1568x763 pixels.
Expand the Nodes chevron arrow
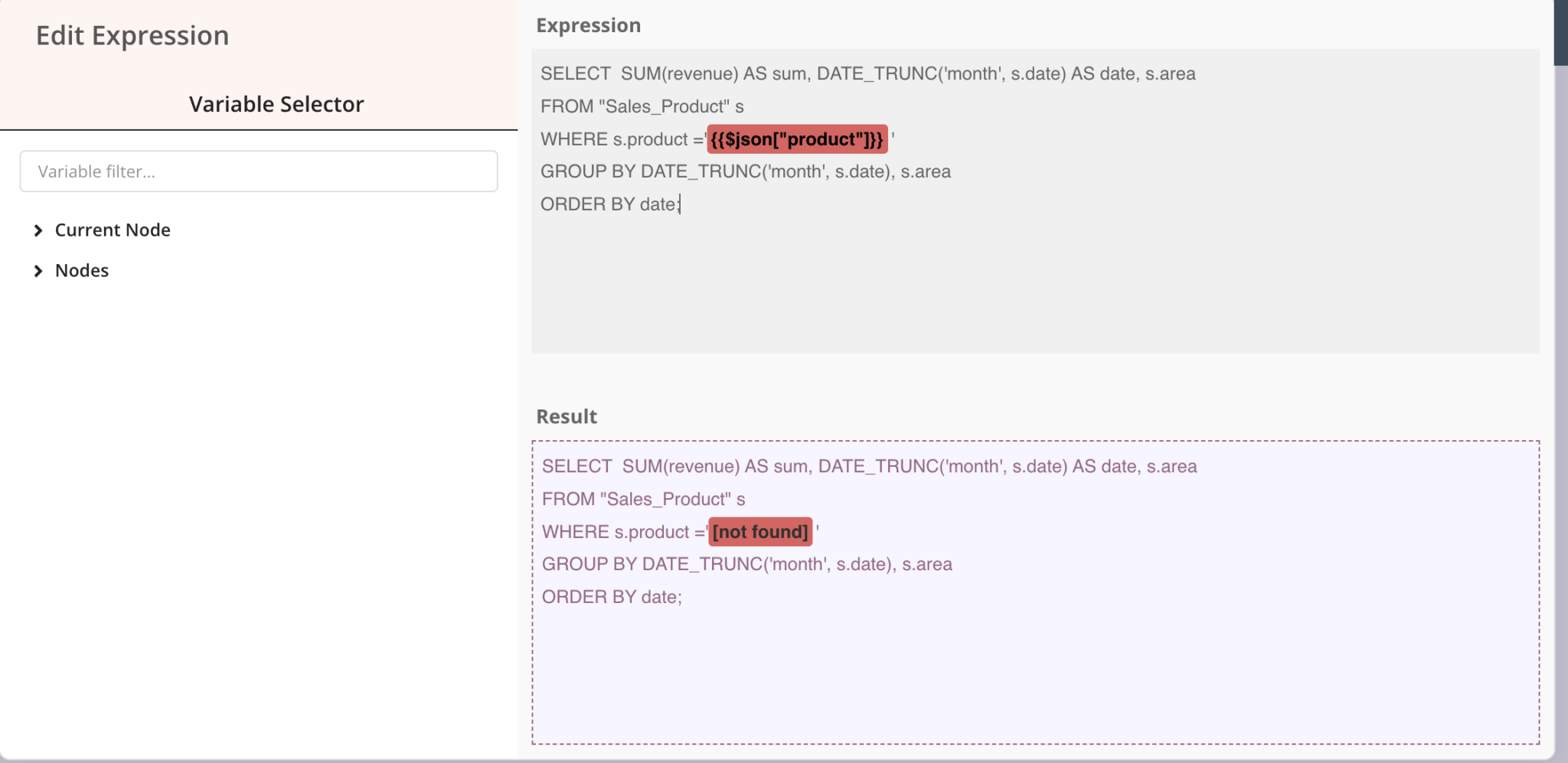coord(38,271)
